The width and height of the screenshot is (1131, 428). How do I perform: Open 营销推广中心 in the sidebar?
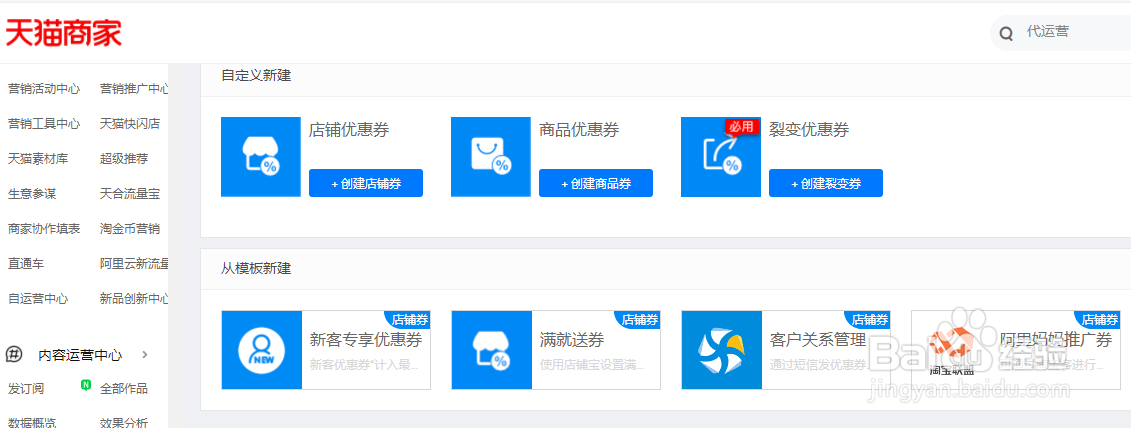(134, 89)
